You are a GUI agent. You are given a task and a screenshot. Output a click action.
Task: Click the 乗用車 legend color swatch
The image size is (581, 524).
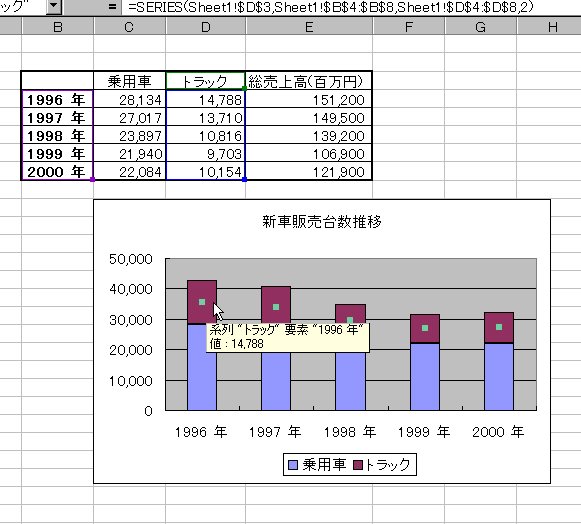293,465
